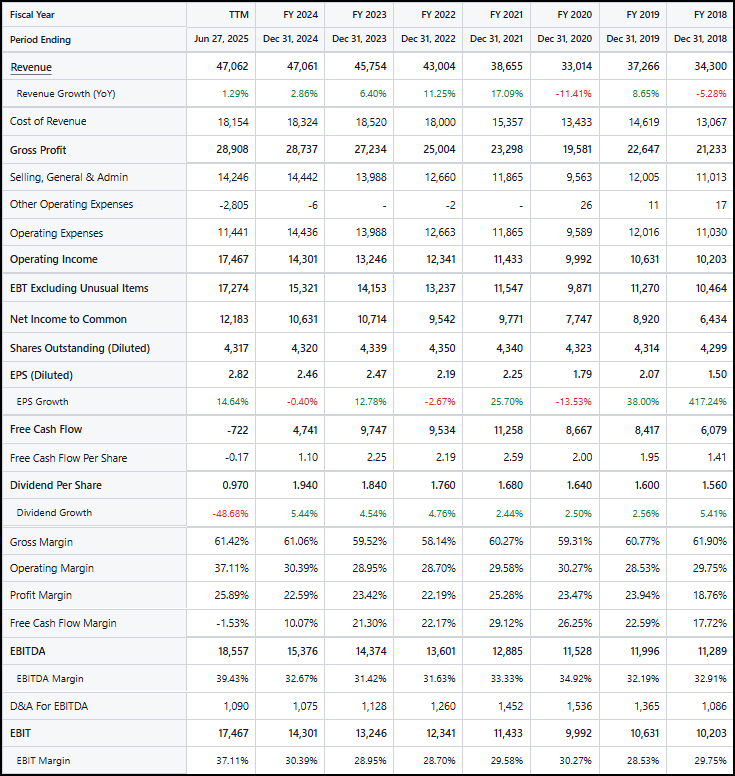Click the Gross Profit row label
This screenshot has width=735, height=776.
tap(38, 150)
